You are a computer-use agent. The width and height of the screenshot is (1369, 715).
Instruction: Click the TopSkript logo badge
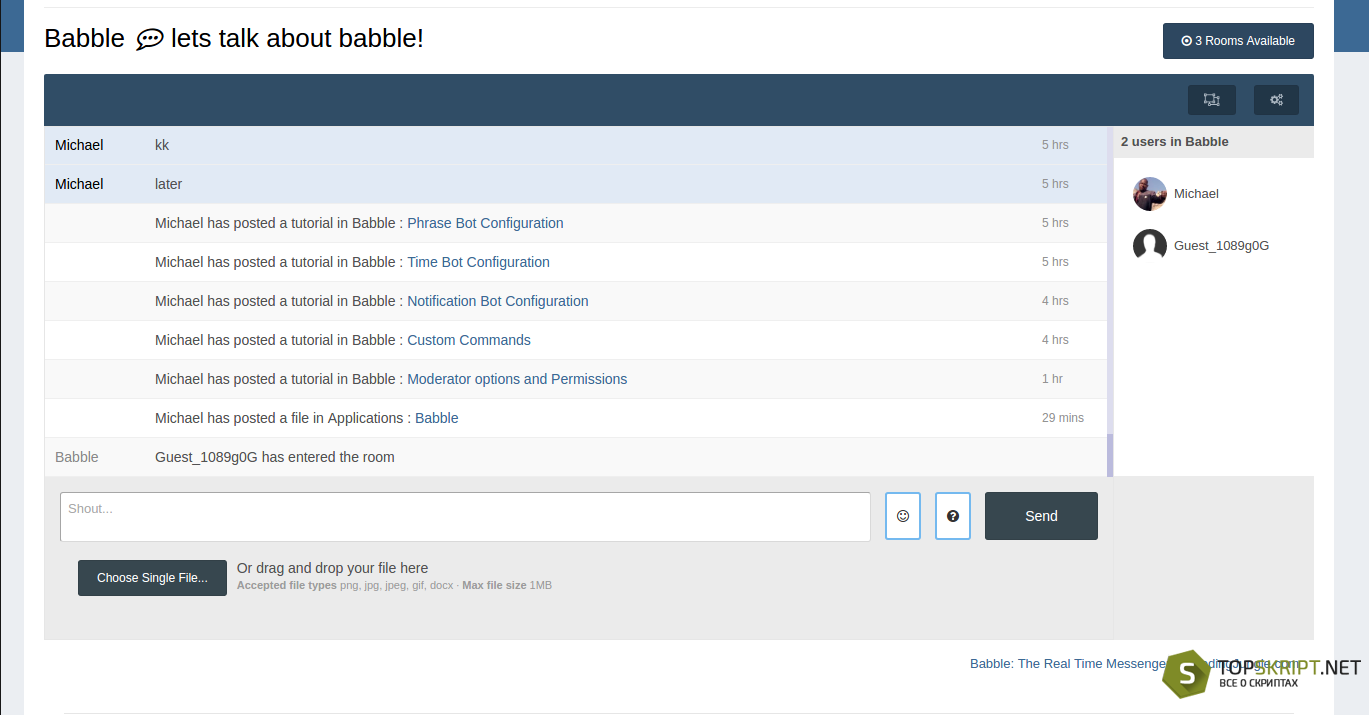pyautogui.click(x=1187, y=675)
